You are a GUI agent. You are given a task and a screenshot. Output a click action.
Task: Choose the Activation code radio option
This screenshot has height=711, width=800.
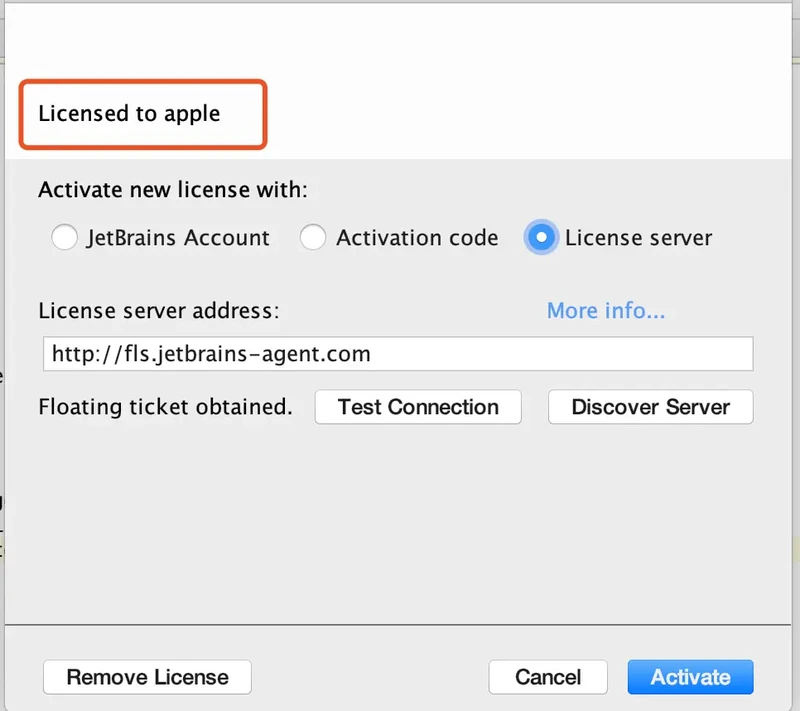(x=313, y=238)
